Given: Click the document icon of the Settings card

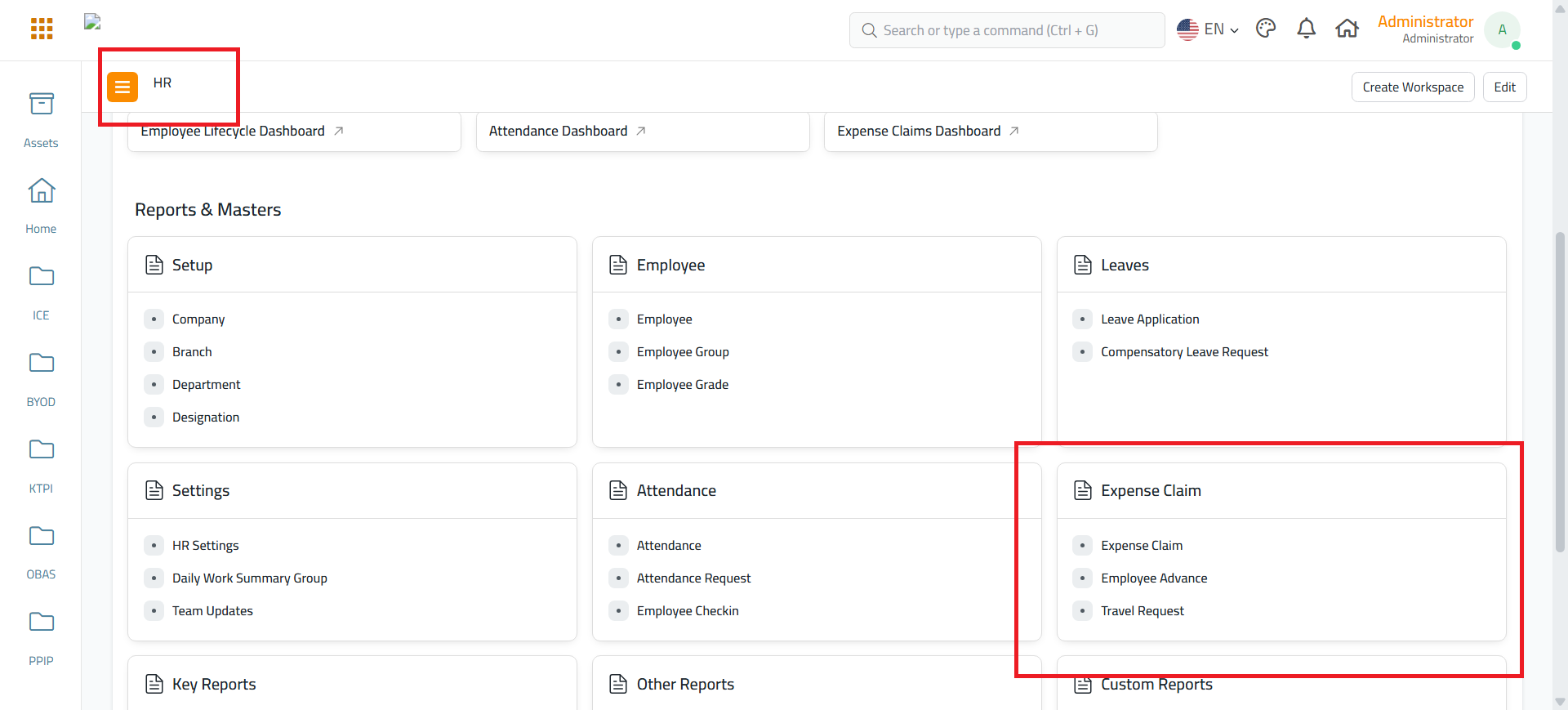Looking at the screenshot, I should click(154, 490).
